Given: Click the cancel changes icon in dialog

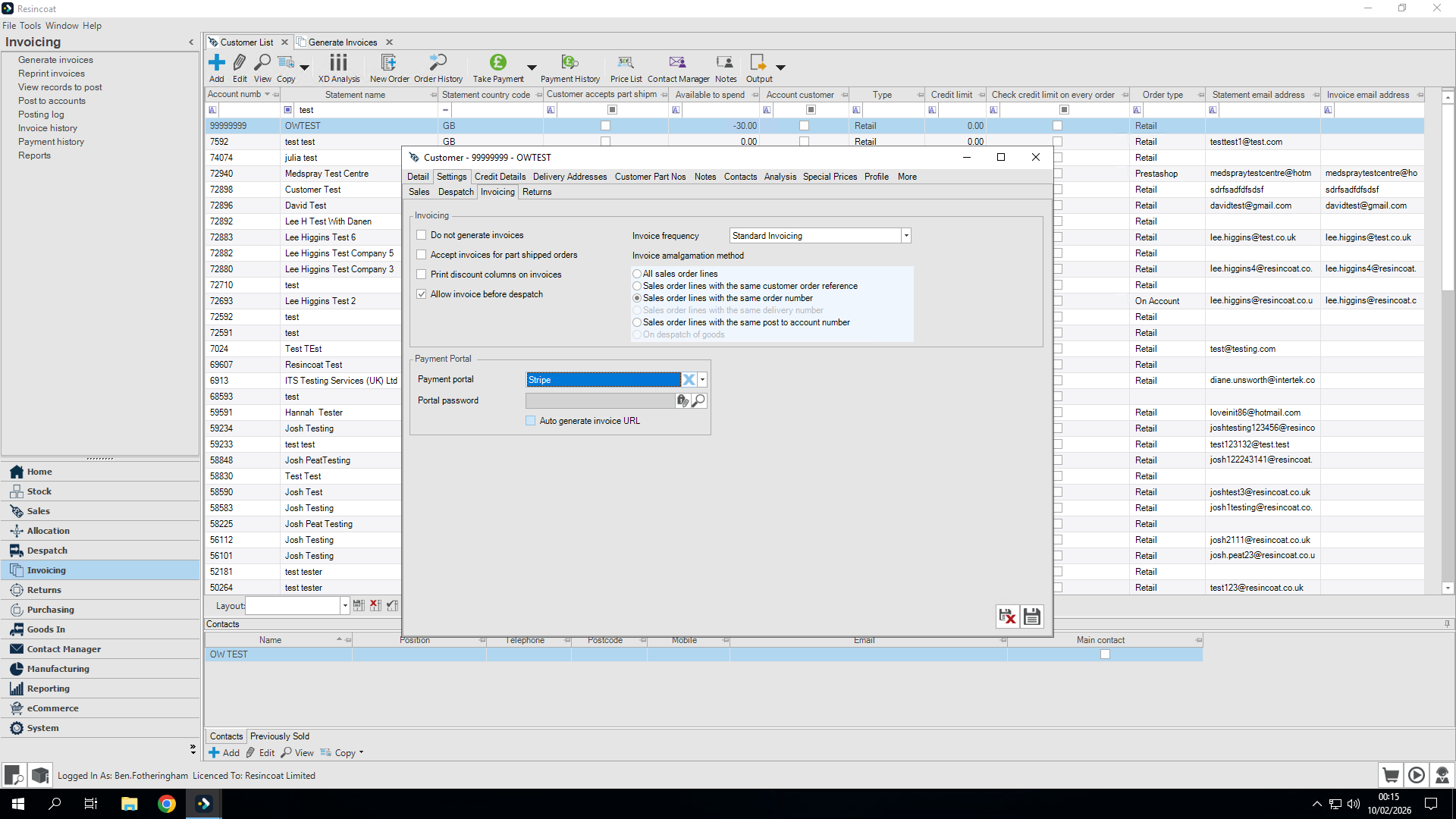Looking at the screenshot, I should click(x=1007, y=617).
